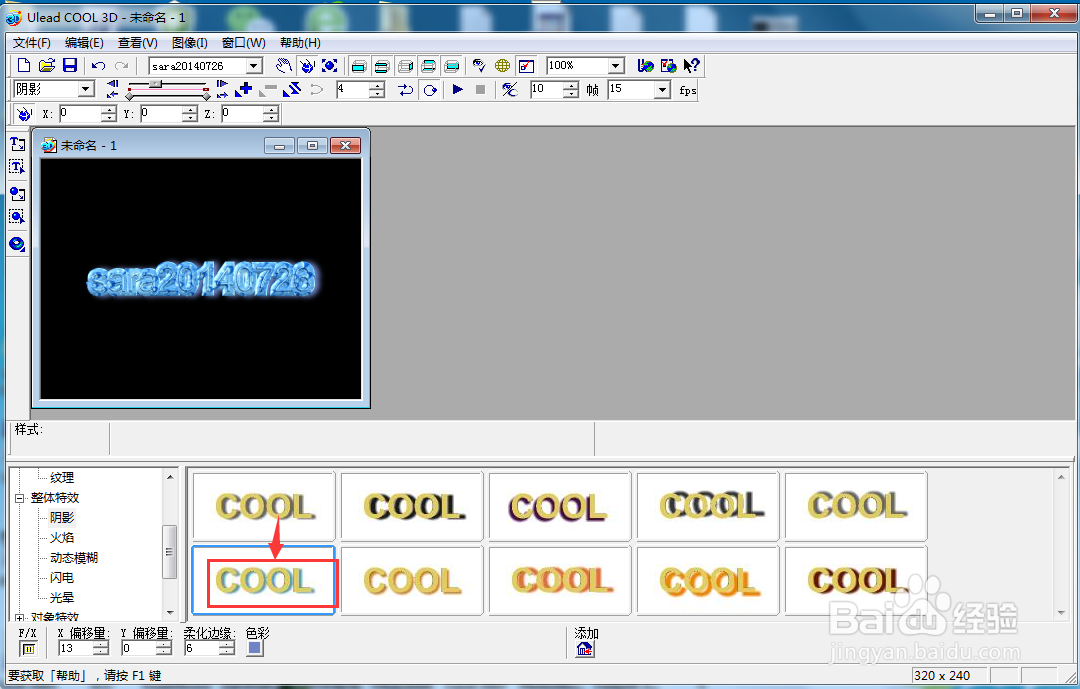The image size is (1080, 689).
Task: Select 阴影 in the effects tree
Action: [x=62, y=517]
